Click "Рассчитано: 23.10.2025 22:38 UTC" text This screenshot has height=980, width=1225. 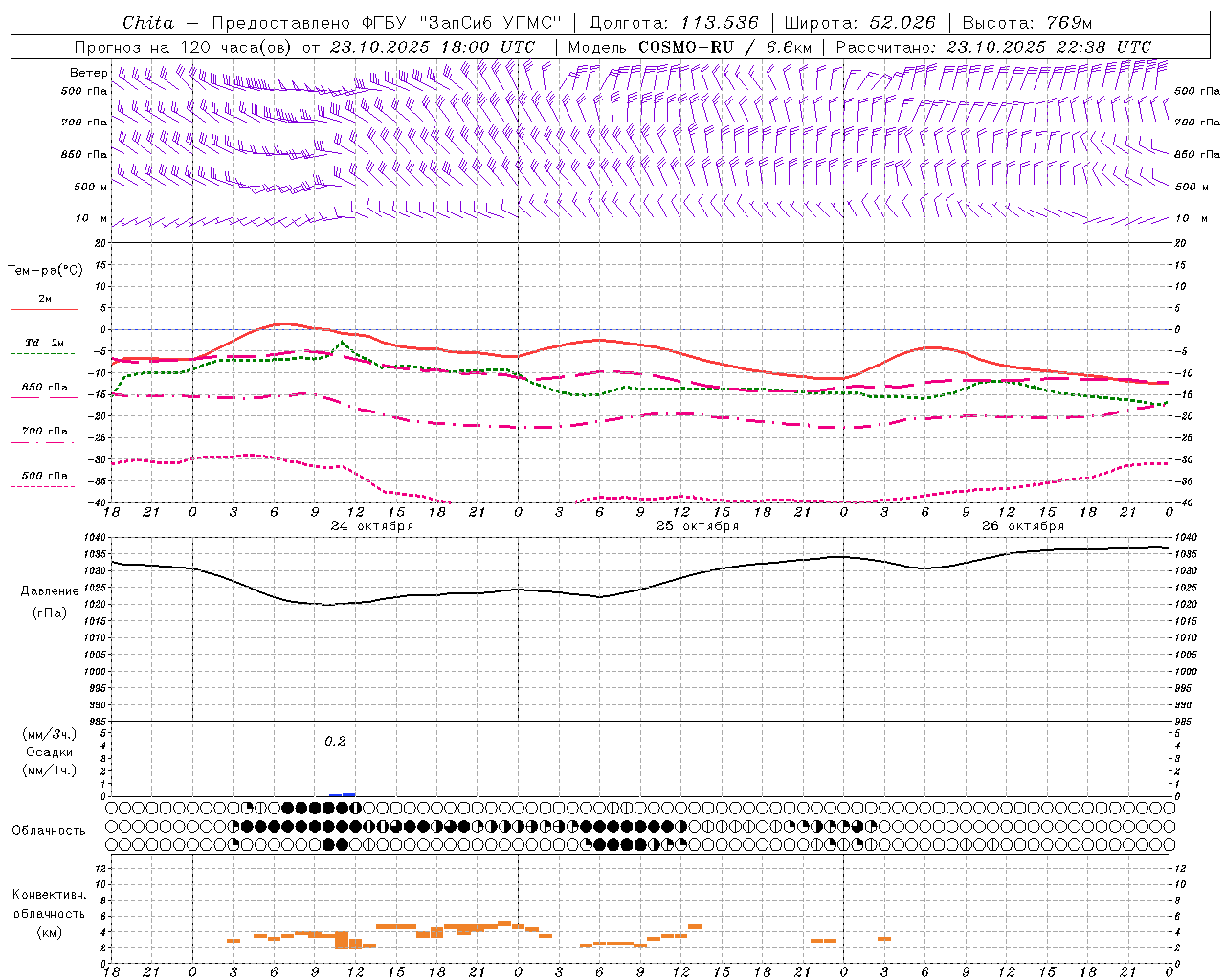click(993, 47)
